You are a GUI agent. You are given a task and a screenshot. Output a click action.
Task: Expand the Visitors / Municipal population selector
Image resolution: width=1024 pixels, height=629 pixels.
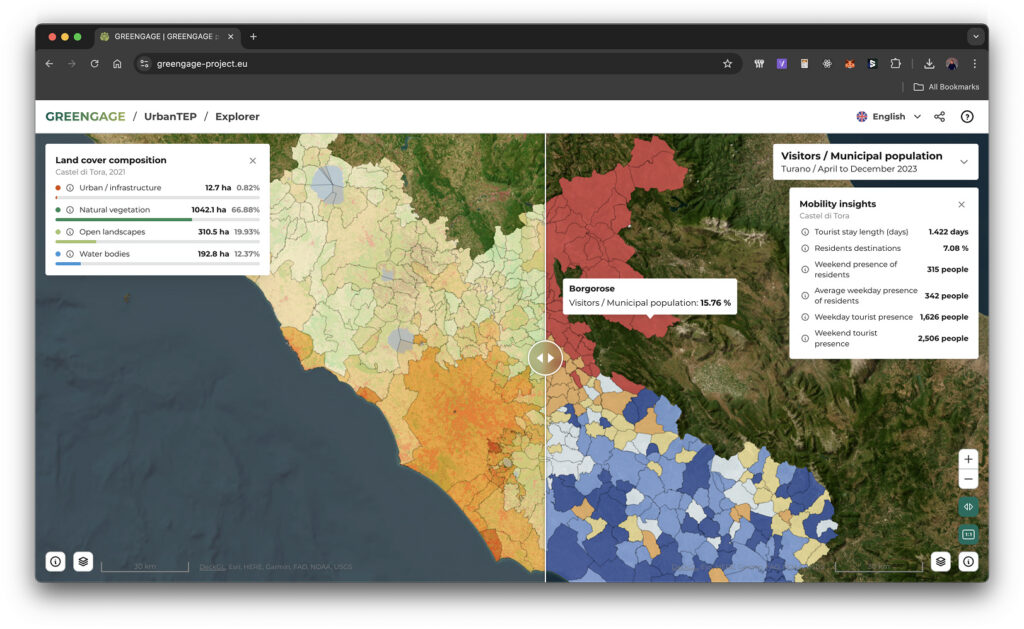point(964,161)
